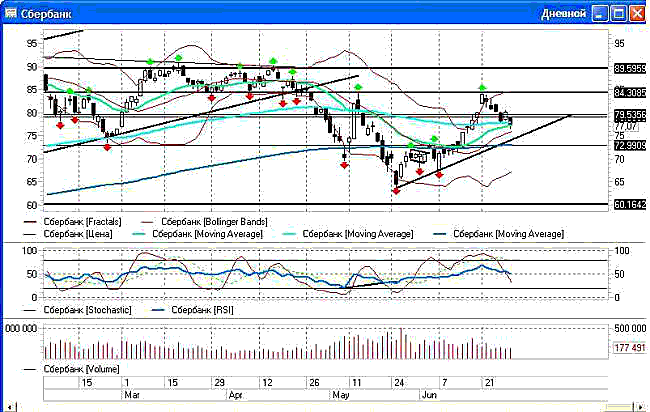
Task: Click the Дневной timeframe label in title bar
Action: click(x=563, y=14)
